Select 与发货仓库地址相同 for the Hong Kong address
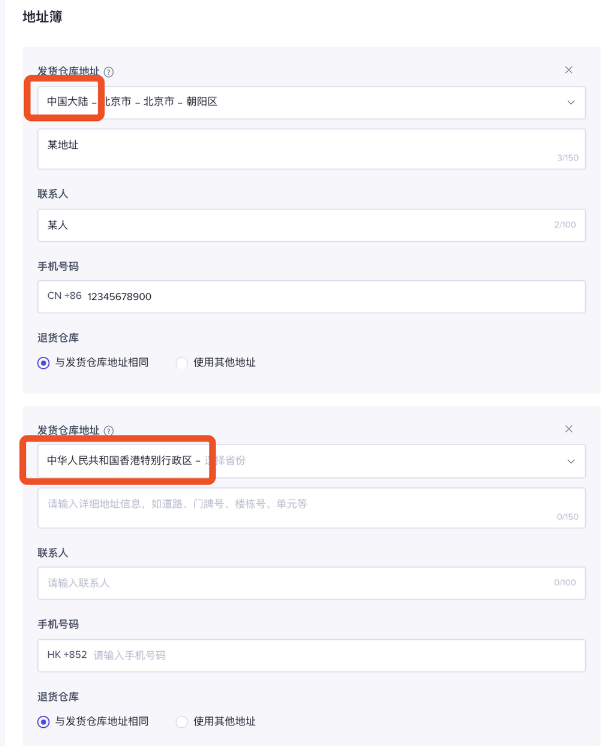Viewport: 608px width, 746px height. coord(43,721)
